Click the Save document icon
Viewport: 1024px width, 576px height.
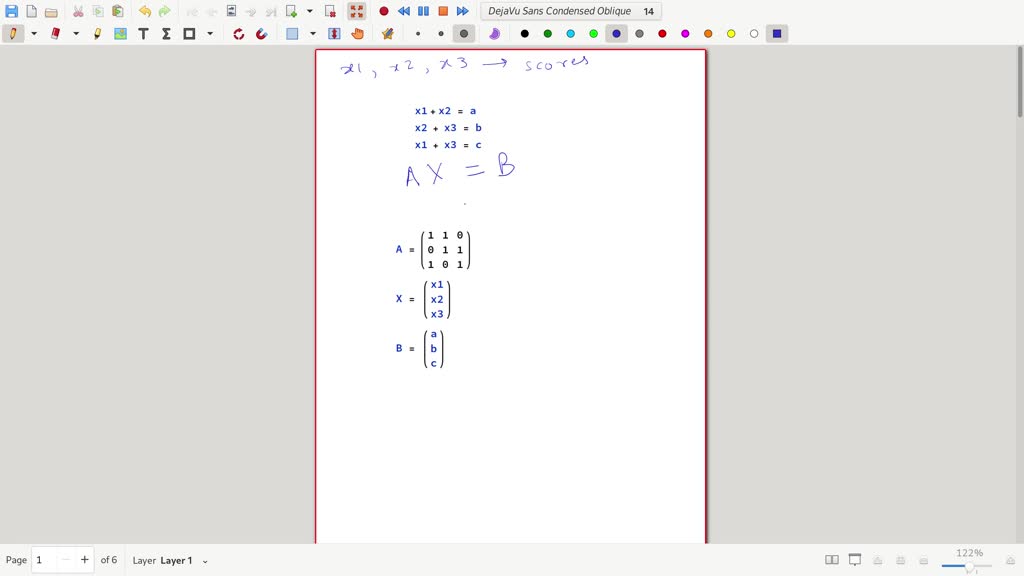pos(12,11)
